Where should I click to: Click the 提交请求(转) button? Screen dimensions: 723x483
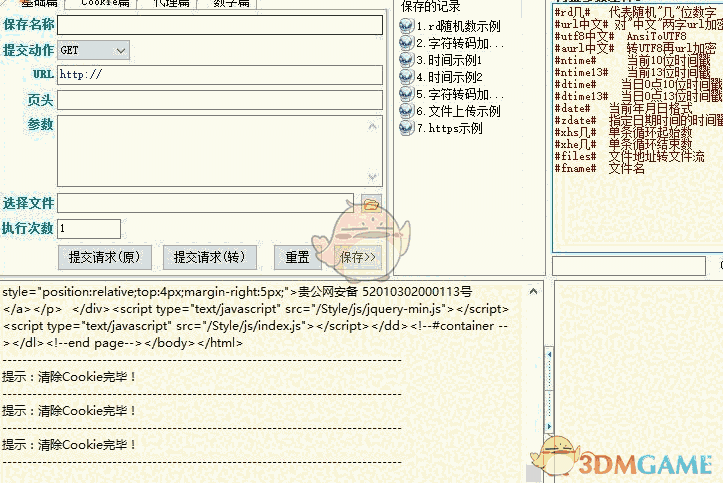pos(210,257)
